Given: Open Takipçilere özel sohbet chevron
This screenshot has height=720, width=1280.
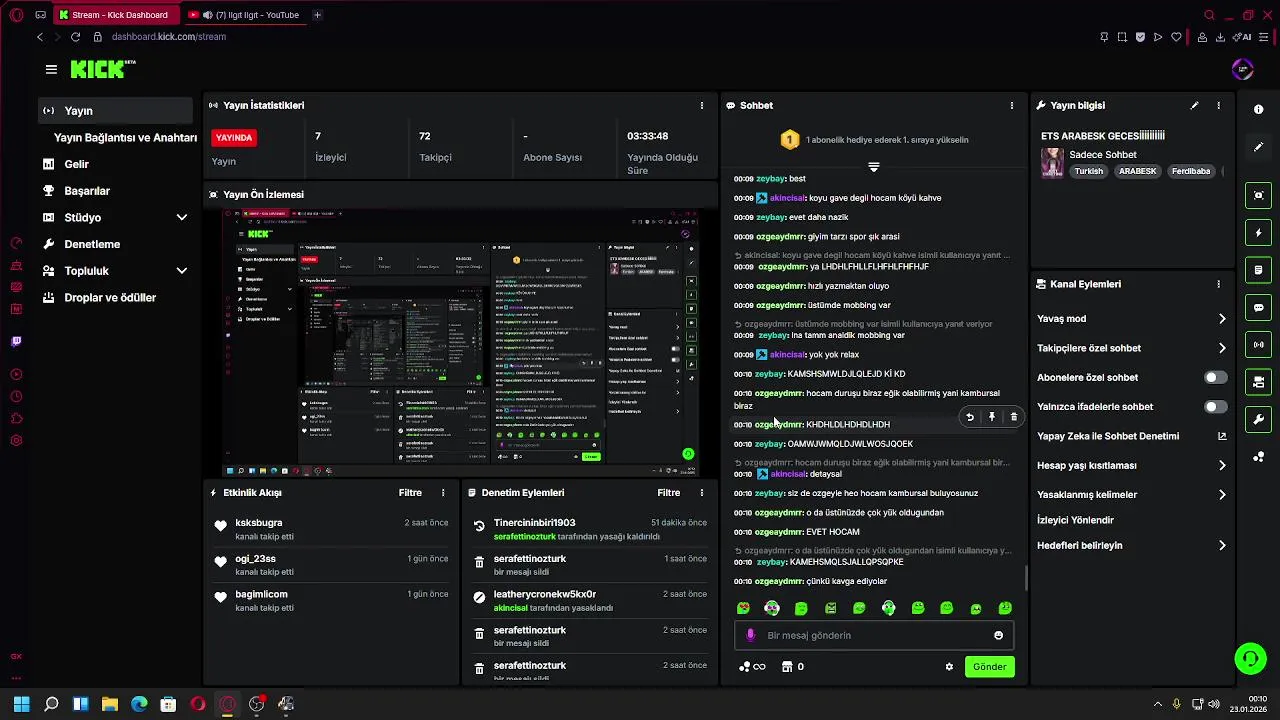Looking at the screenshot, I should coord(1221,348).
